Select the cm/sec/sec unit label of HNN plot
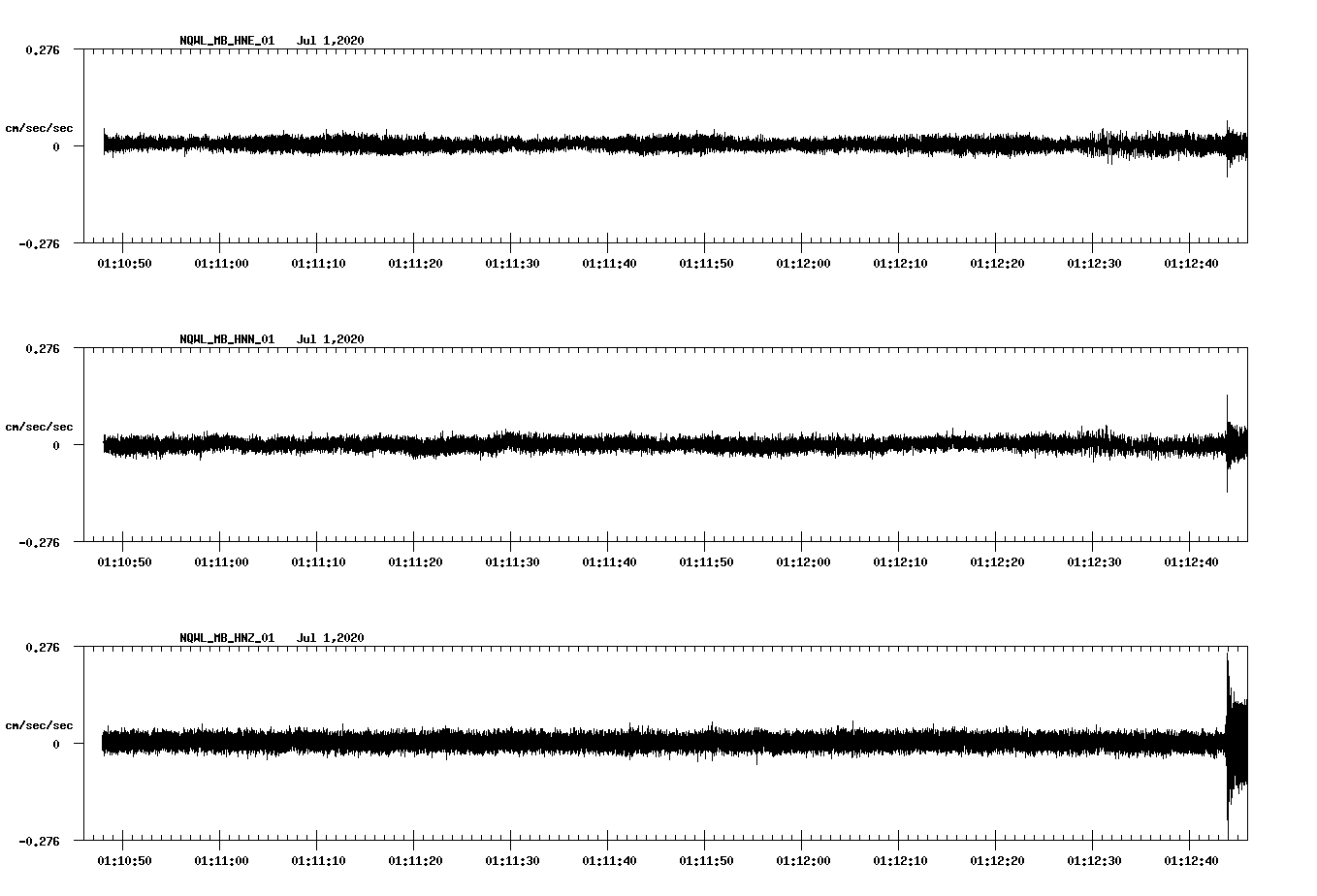The width and height of the screenshot is (1317, 896). click(x=39, y=427)
